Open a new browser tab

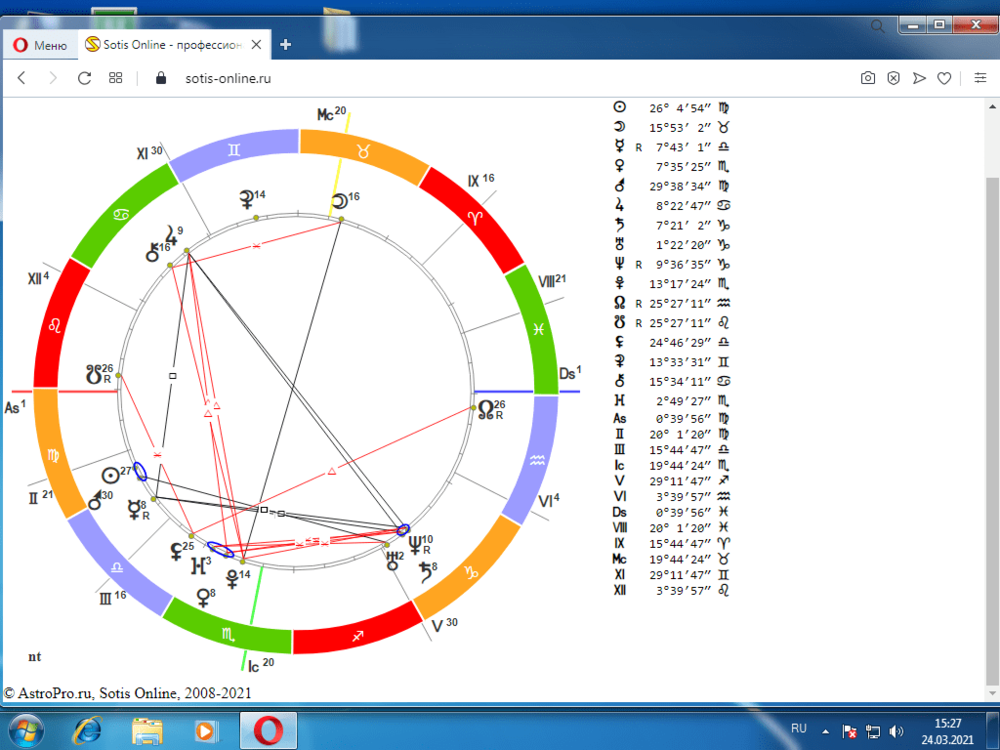click(x=286, y=45)
